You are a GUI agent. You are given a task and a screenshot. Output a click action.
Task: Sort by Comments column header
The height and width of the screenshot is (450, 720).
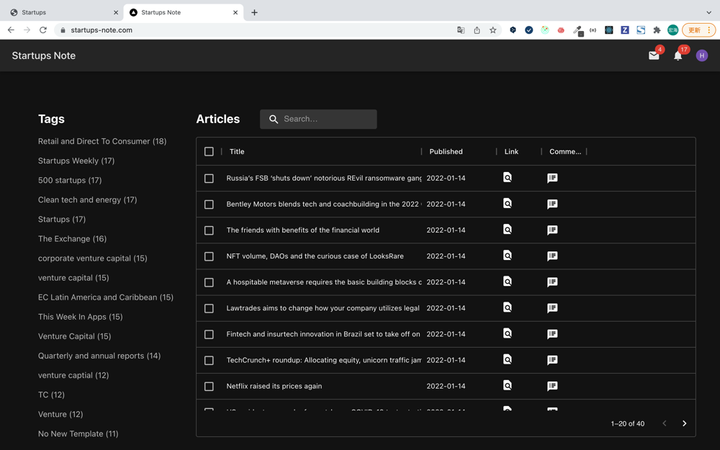tap(565, 152)
